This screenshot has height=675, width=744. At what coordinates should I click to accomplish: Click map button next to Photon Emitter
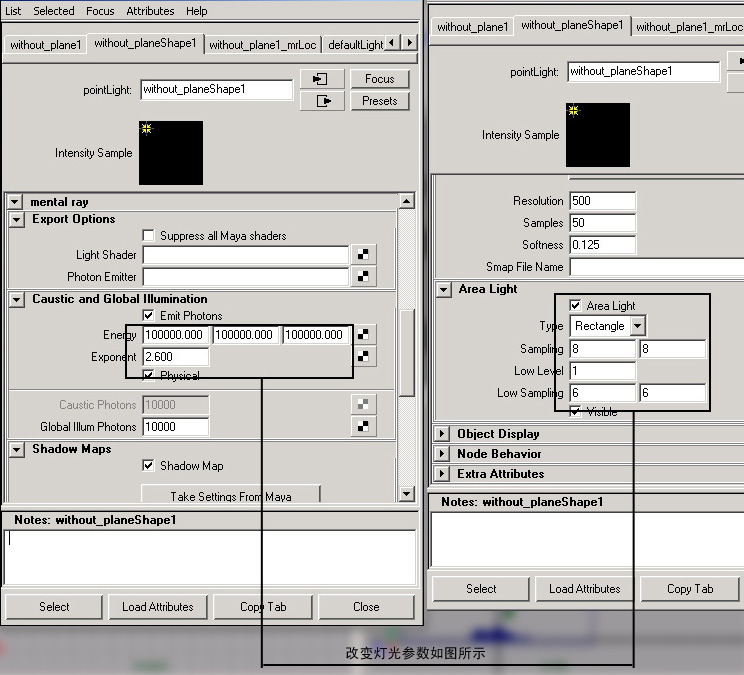coord(363,277)
